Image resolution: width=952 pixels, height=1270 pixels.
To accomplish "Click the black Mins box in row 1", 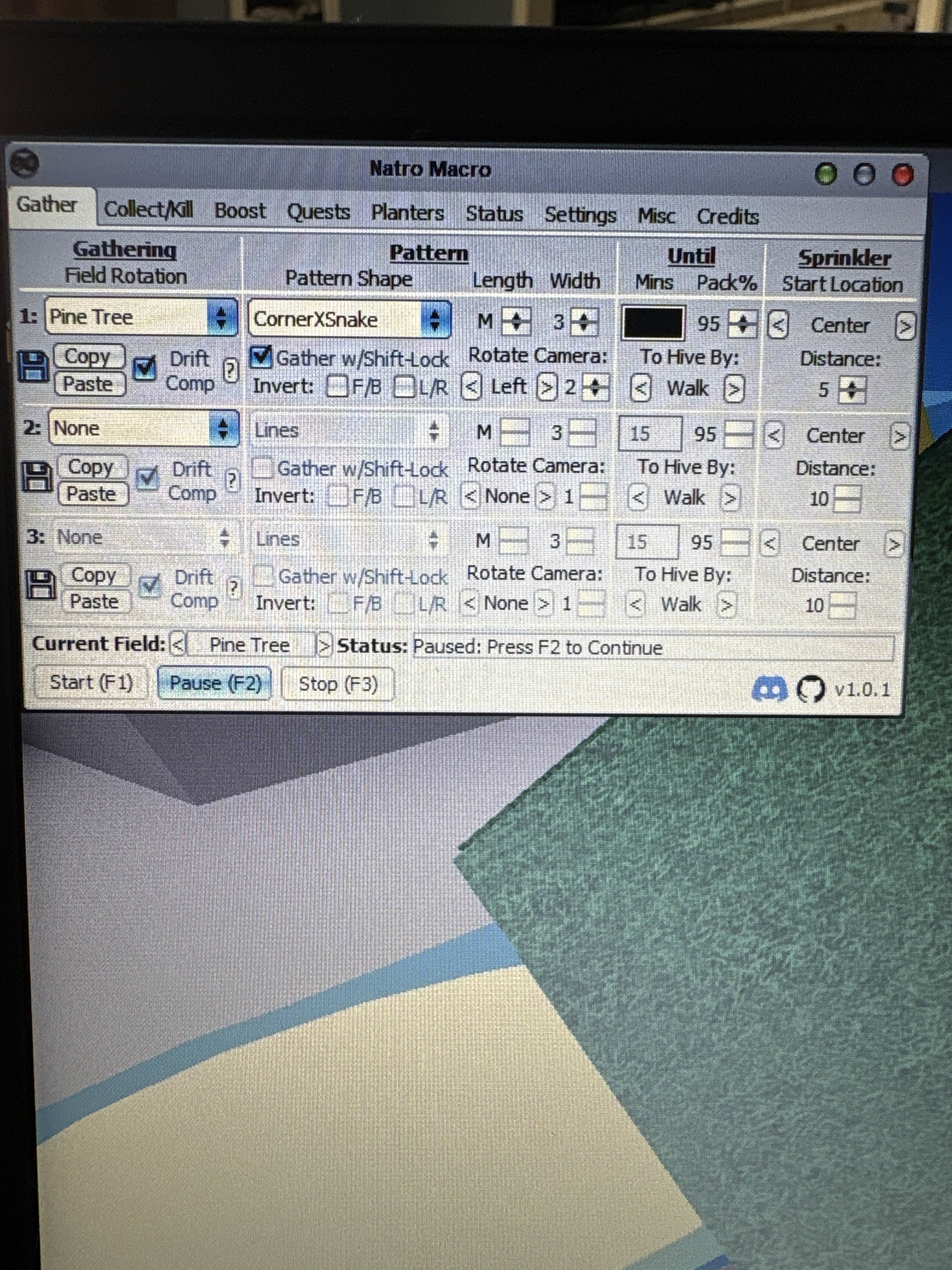I will tap(653, 323).
